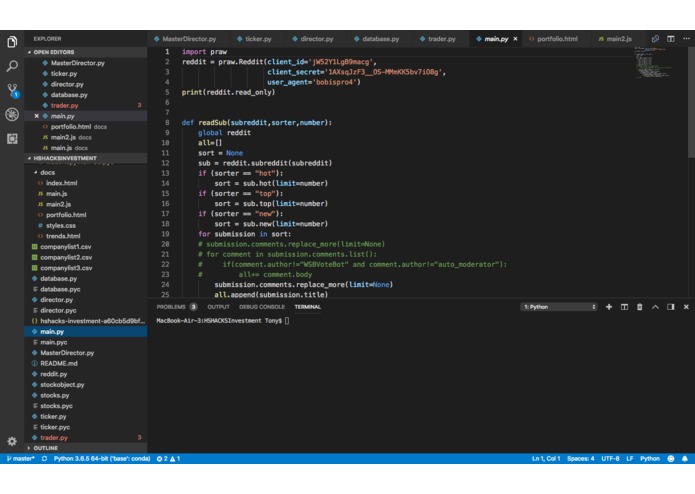Create a new terminal with plus icon
The height and width of the screenshot is (494, 695).
click(609, 307)
